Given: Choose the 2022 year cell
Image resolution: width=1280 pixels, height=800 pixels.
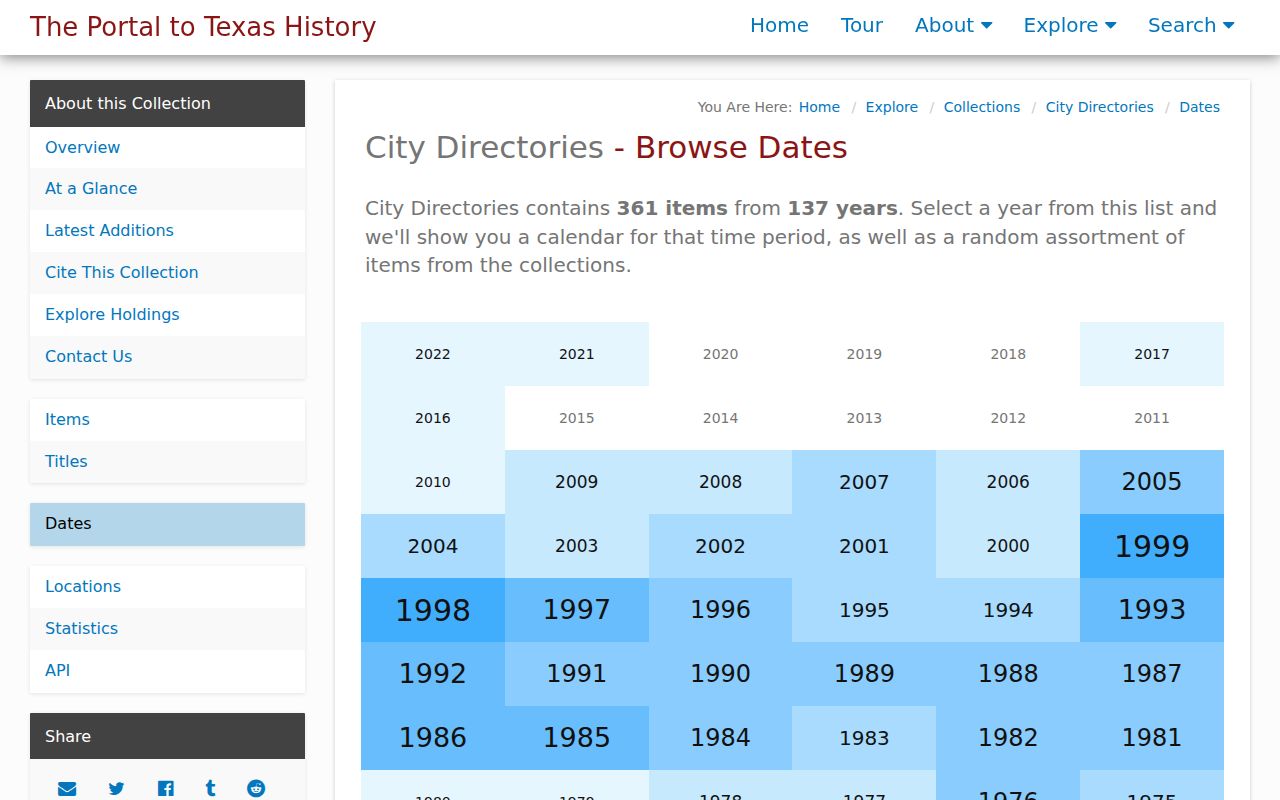Looking at the screenshot, I should tap(433, 354).
